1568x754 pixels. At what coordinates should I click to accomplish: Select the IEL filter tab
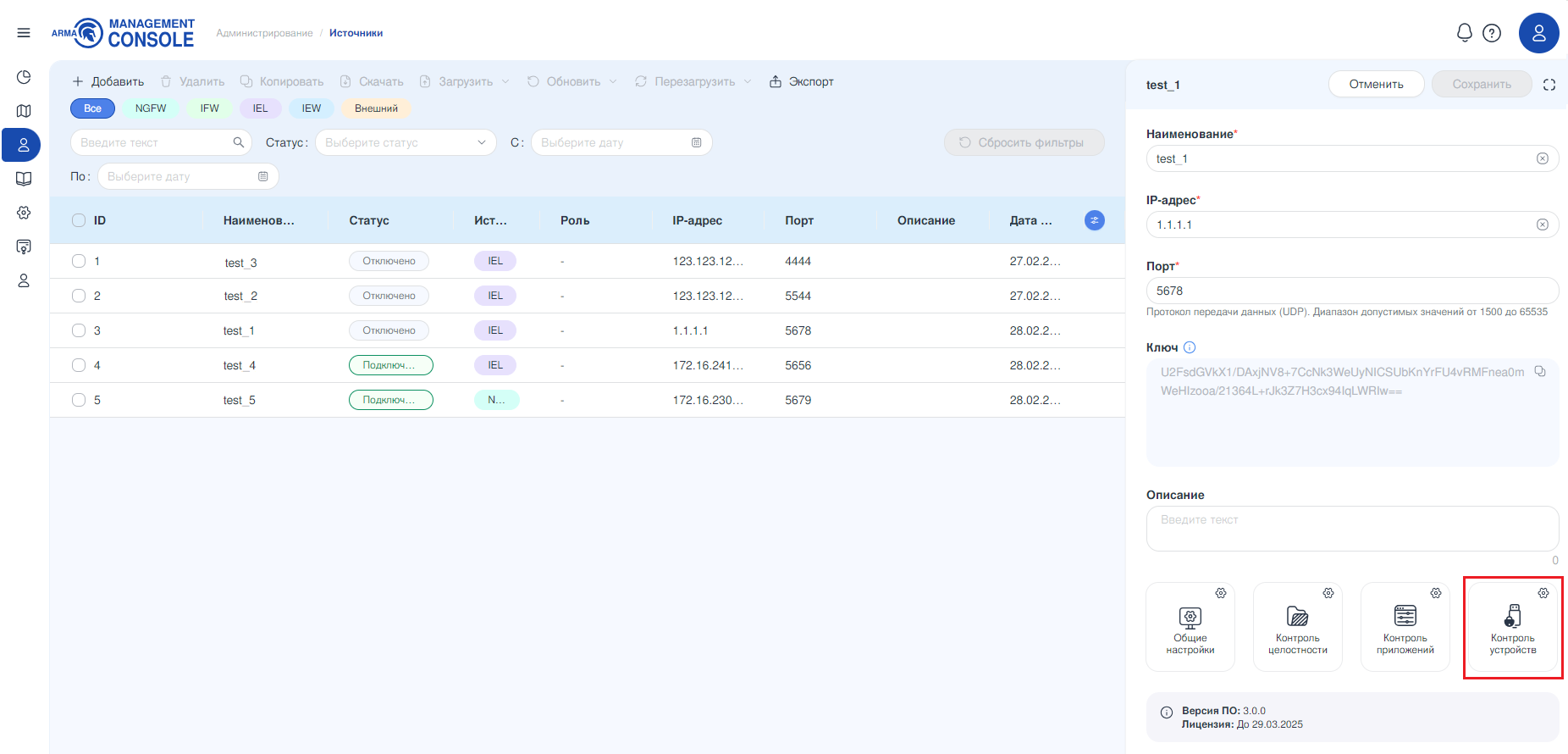pos(260,108)
